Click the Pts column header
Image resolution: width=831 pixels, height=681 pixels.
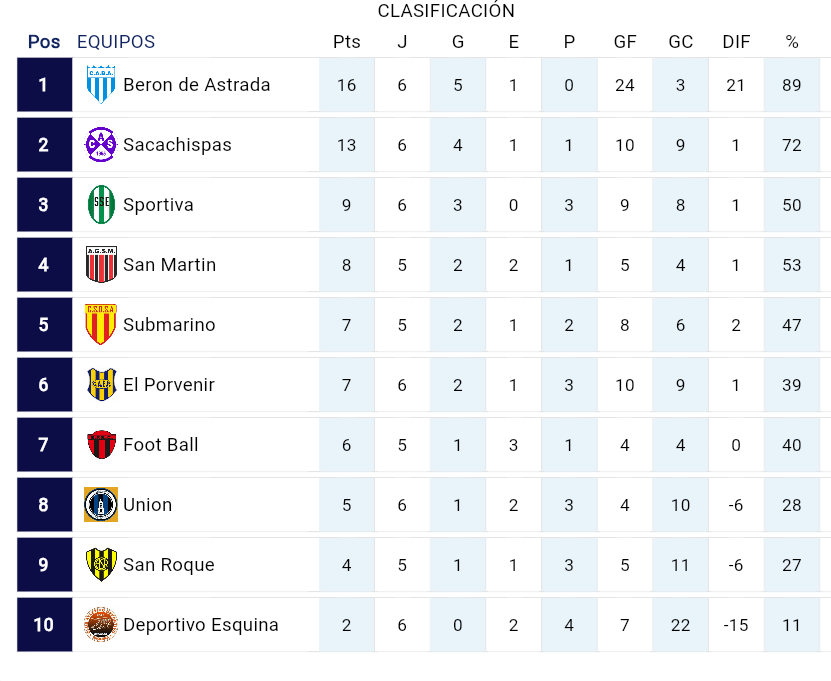point(347,42)
